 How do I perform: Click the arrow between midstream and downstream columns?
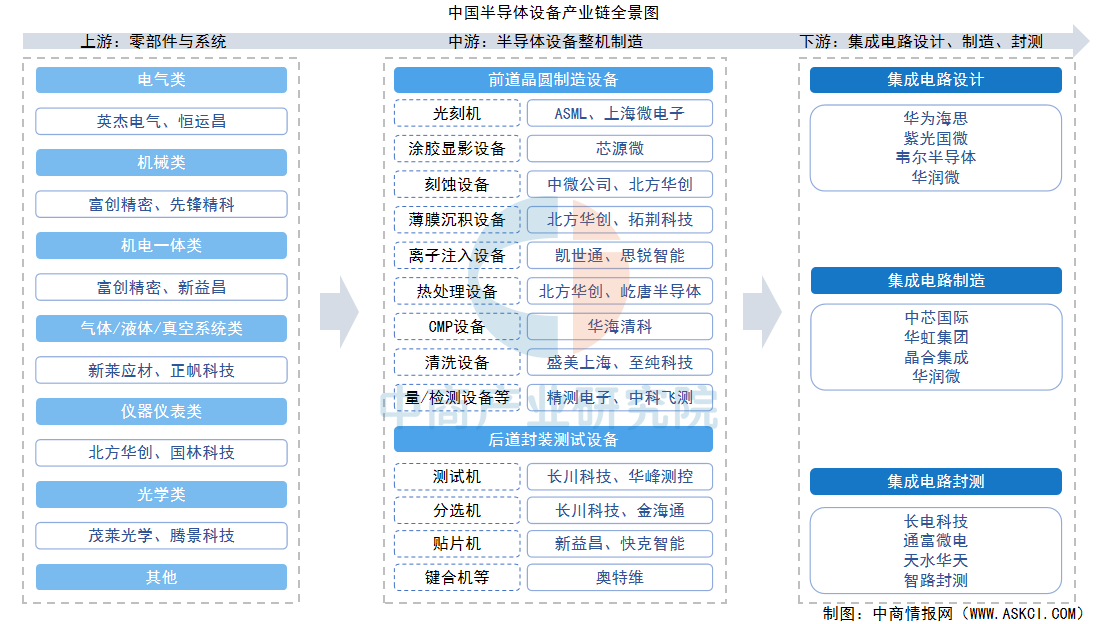coord(761,312)
